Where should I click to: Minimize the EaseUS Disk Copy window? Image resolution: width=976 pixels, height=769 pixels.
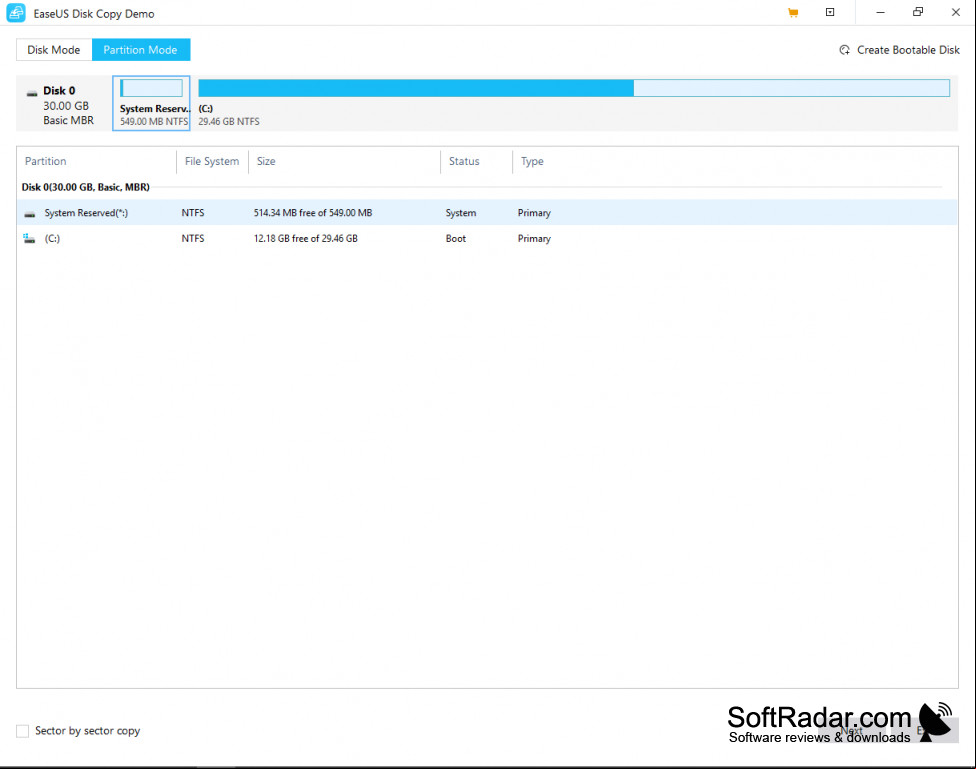(880, 12)
